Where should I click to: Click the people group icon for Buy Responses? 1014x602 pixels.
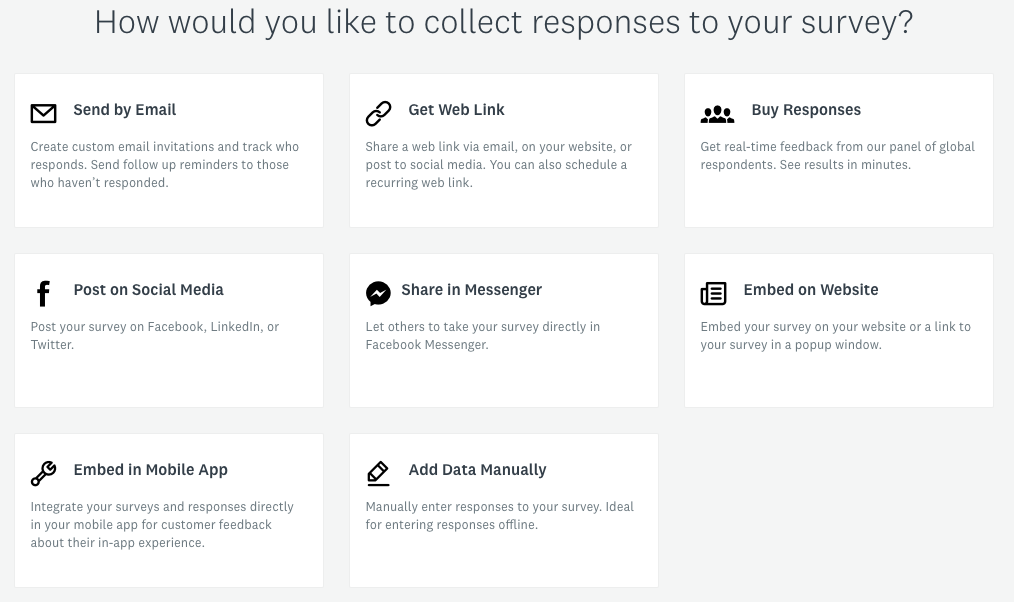717,114
